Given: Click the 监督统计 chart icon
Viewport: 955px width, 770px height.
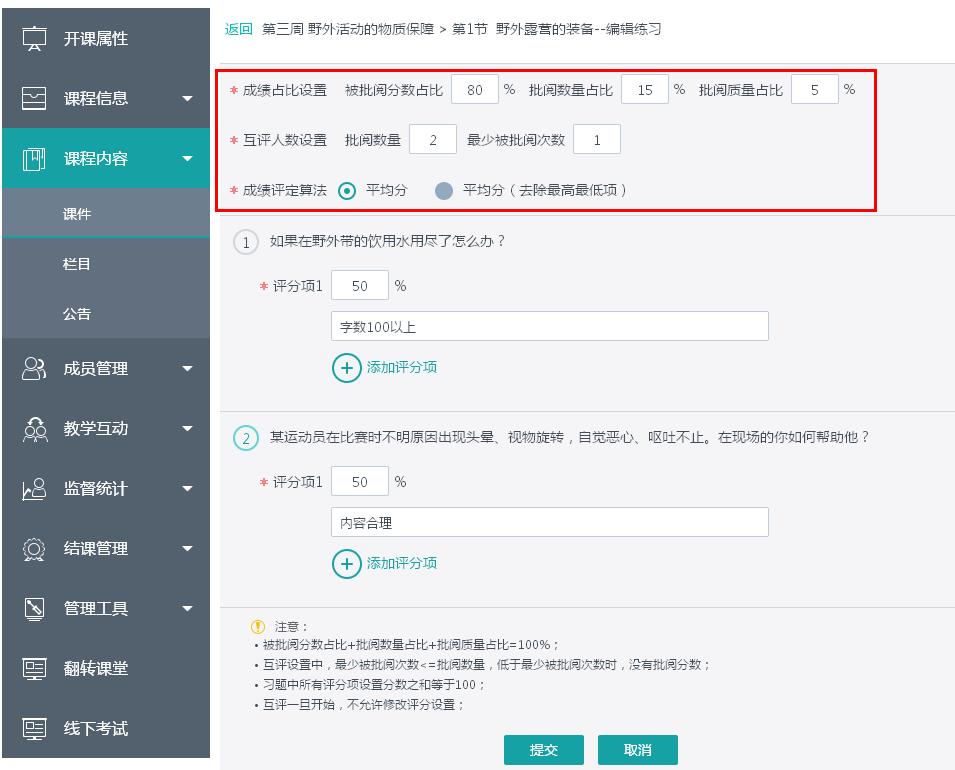Looking at the screenshot, I should point(34,489).
